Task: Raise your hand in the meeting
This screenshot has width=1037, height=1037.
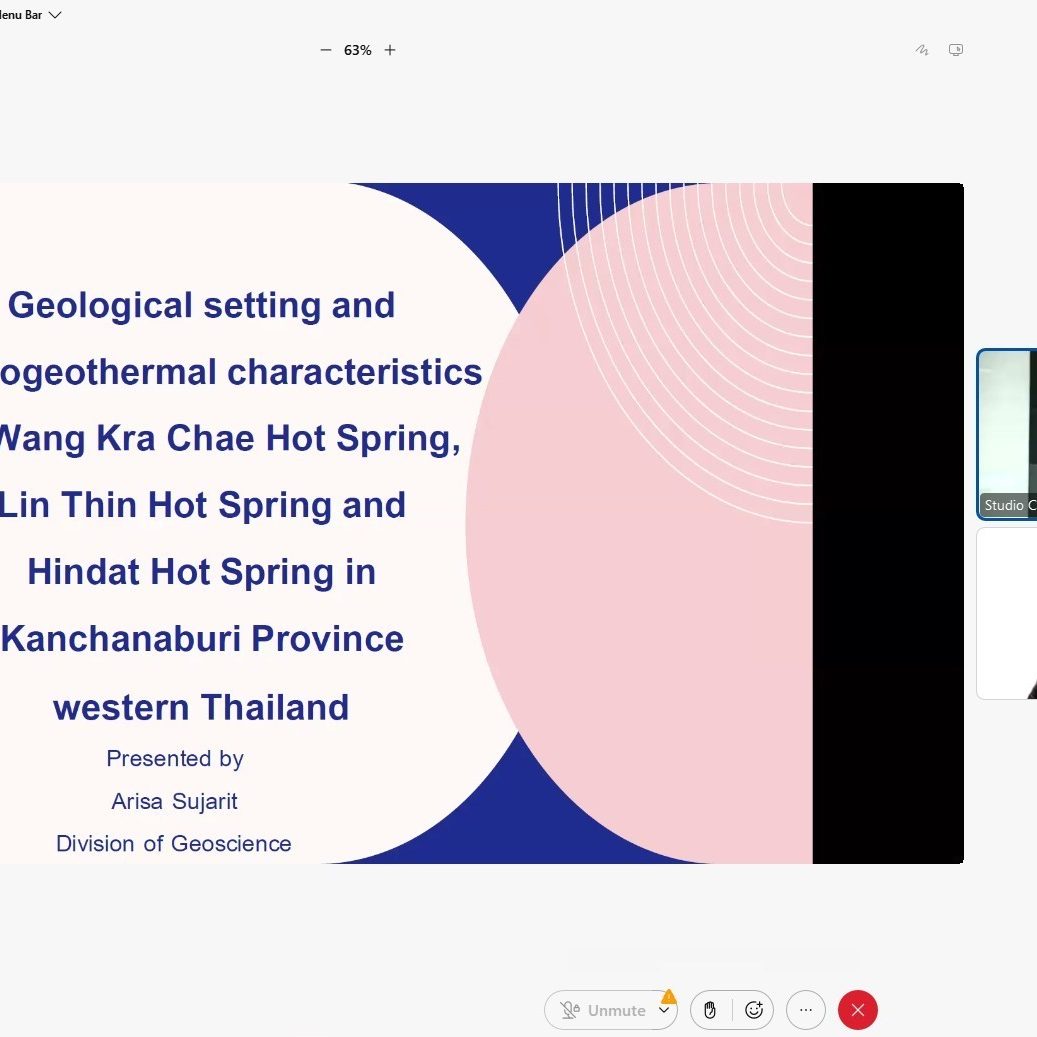Action: click(x=710, y=1010)
